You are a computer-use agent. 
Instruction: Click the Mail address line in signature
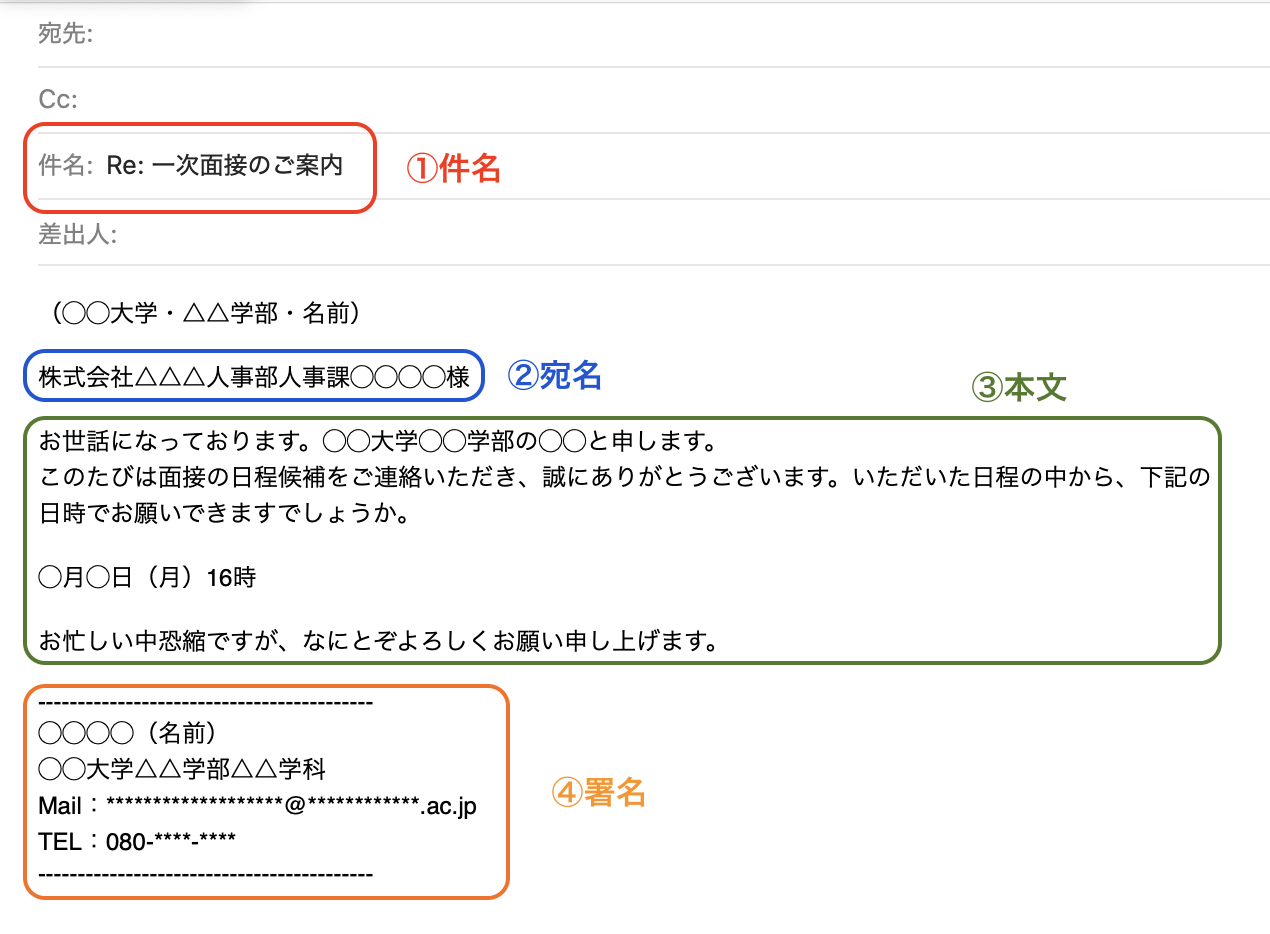(257, 806)
